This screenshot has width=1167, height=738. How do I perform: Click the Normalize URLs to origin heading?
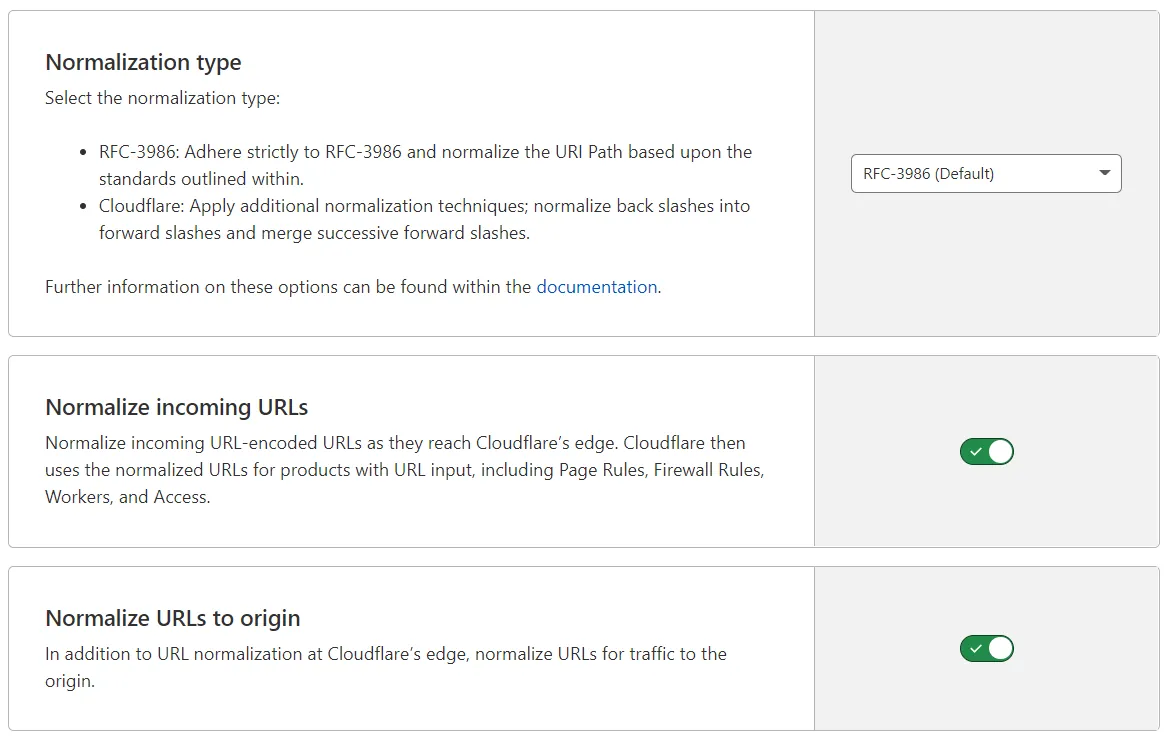pos(172,618)
